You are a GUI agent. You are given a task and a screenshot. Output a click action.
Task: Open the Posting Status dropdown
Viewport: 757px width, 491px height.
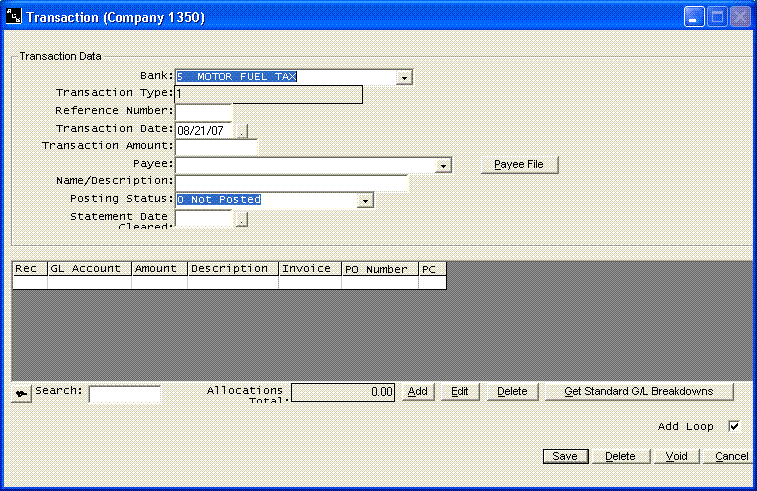[365, 200]
